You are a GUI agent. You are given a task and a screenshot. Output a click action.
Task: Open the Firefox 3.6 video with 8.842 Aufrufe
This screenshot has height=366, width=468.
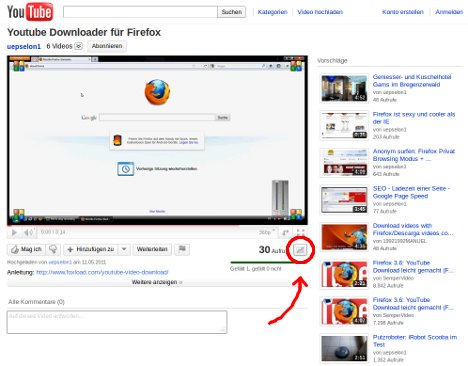click(x=413, y=267)
